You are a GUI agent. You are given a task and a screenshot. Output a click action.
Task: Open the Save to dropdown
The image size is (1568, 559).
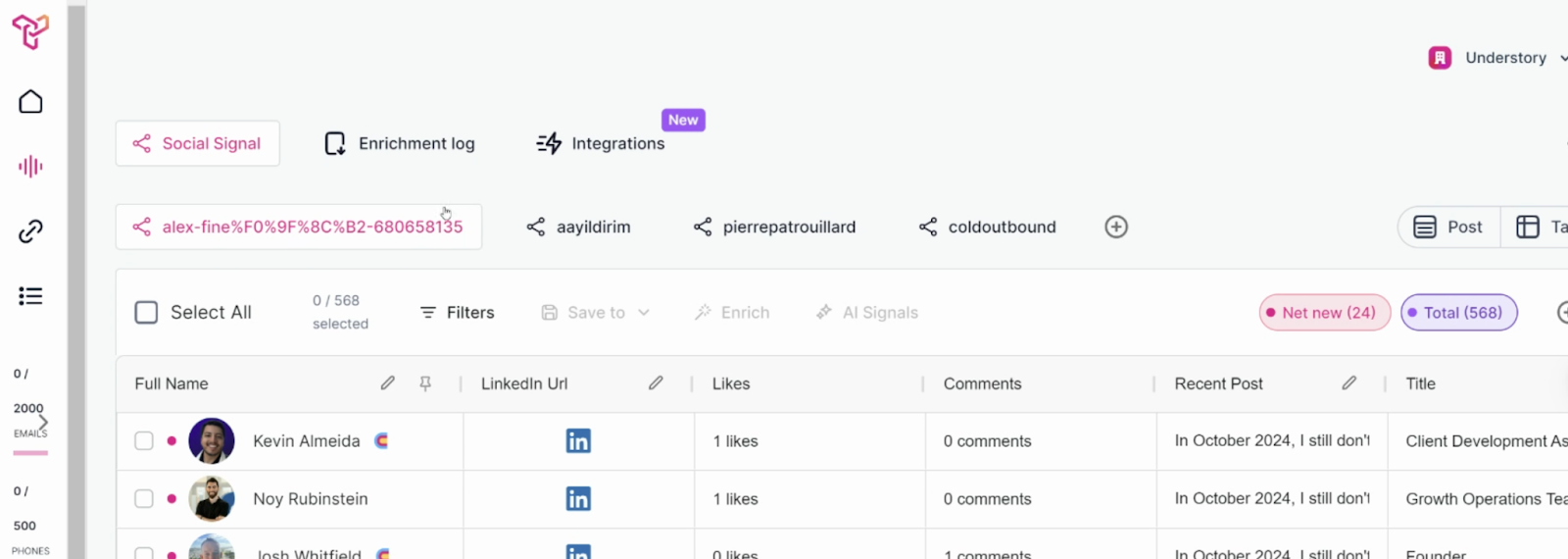tap(596, 313)
